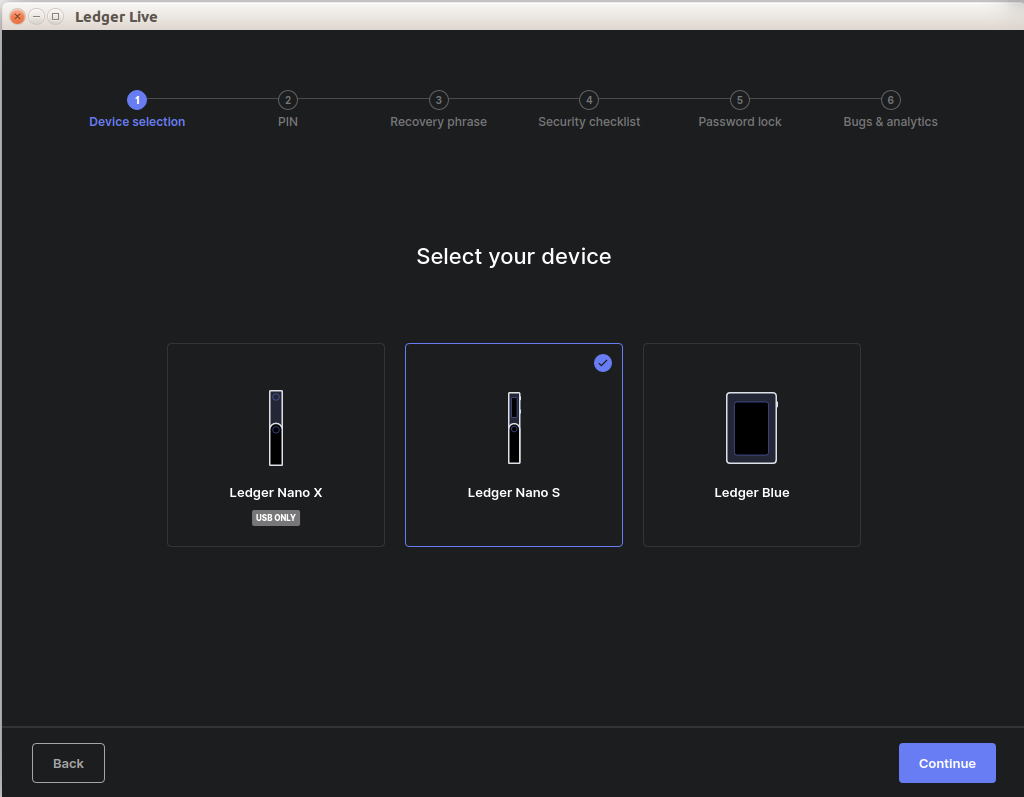This screenshot has height=797, width=1024.
Task: Click the Continue button
Action: tap(947, 763)
